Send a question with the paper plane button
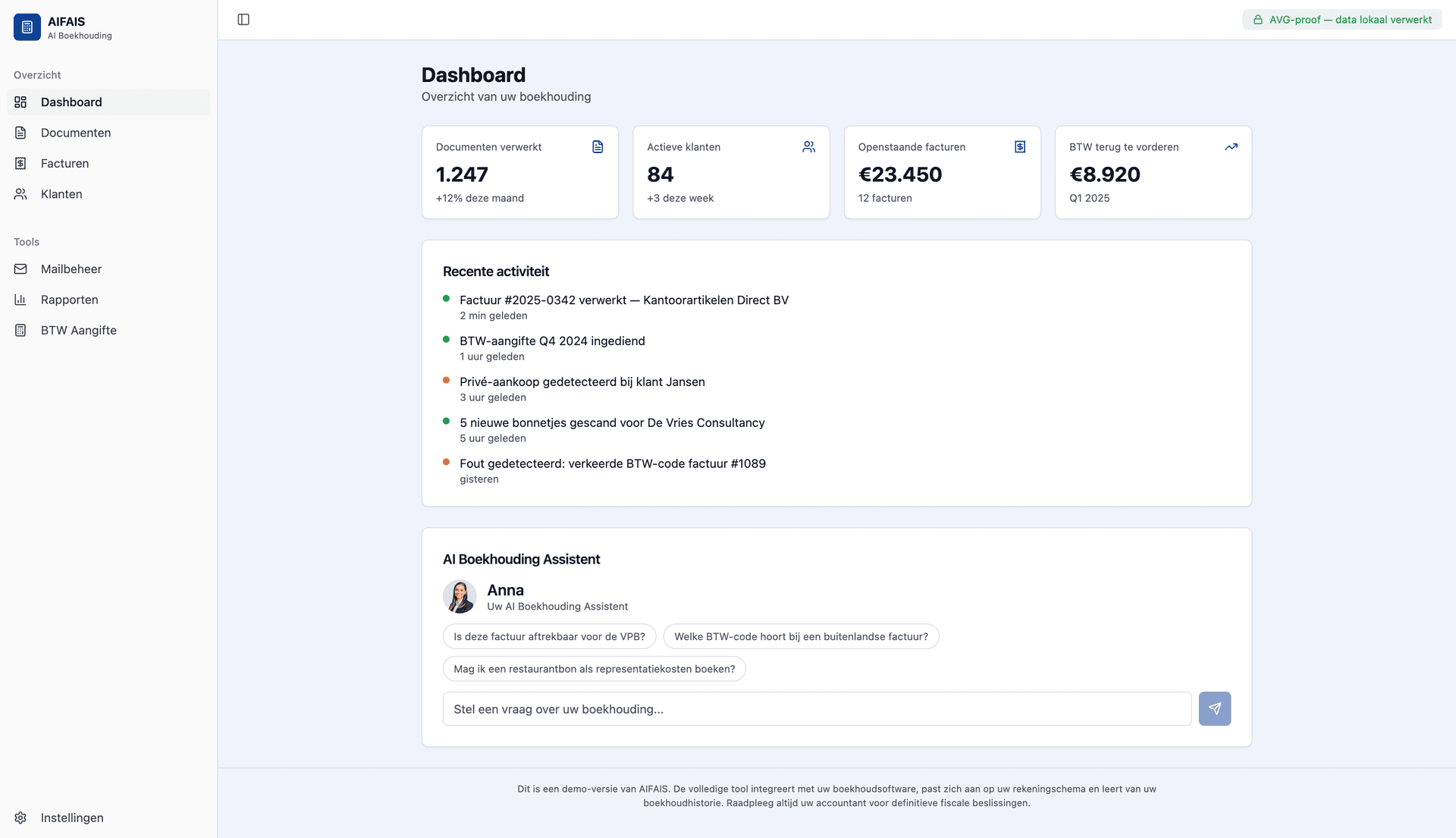Screen dimensions: 1456x838 pos(1215,708)
